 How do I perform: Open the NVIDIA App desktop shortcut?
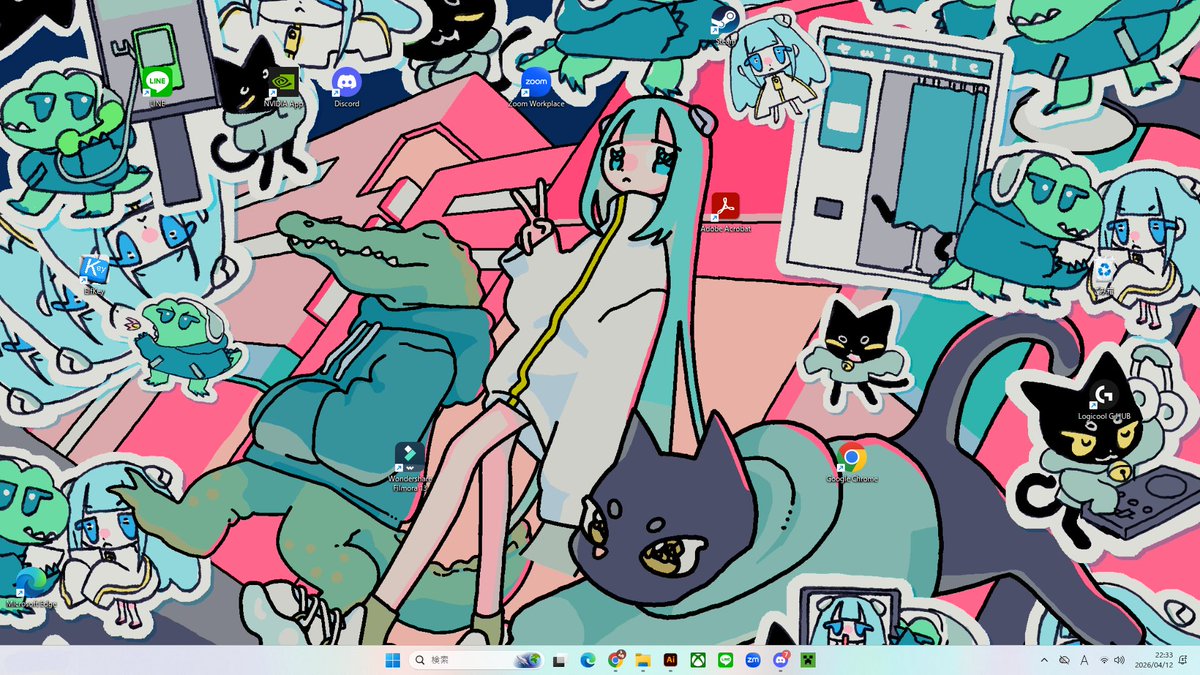tap(283, 86)
